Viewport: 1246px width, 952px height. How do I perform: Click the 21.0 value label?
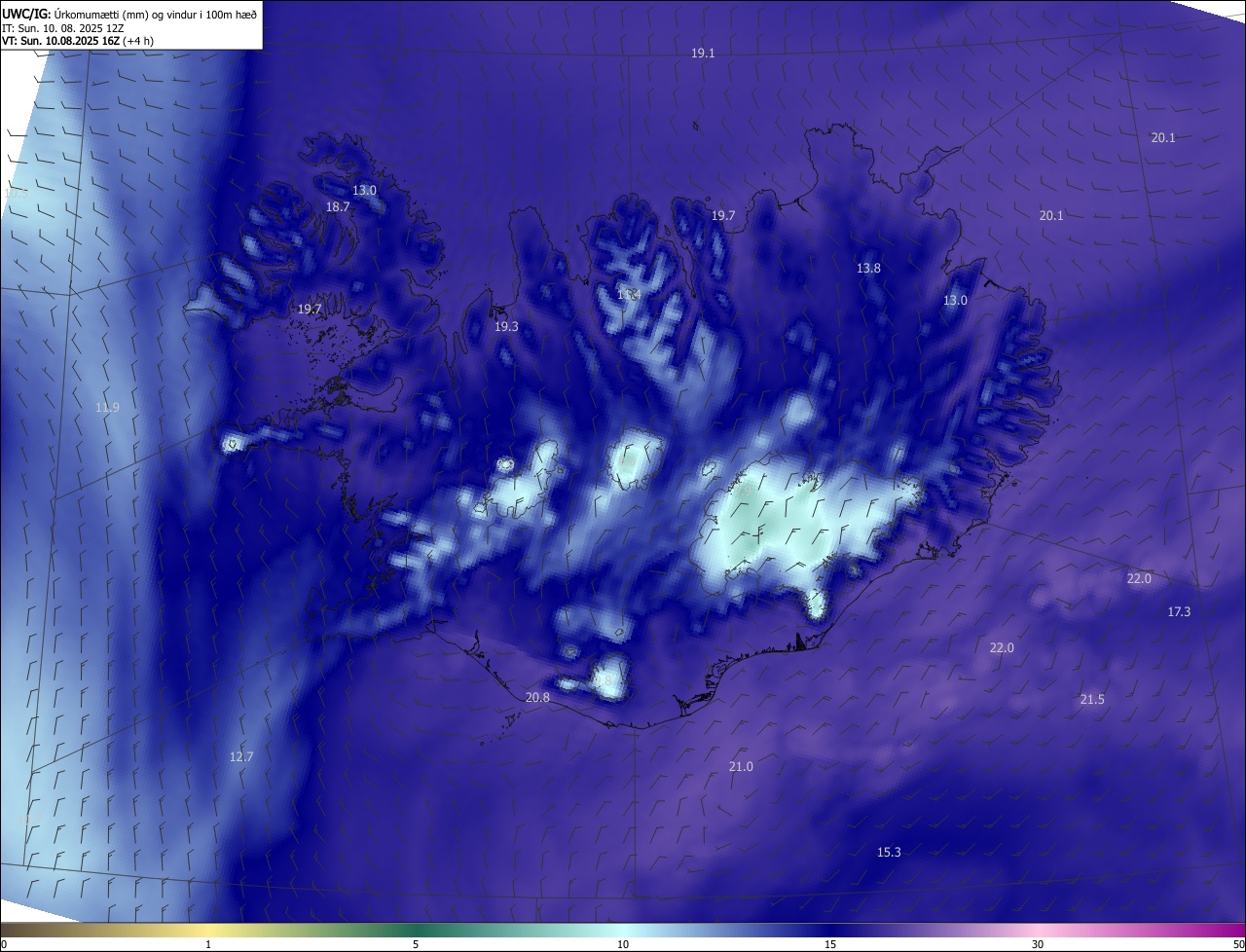click(741, 767)
